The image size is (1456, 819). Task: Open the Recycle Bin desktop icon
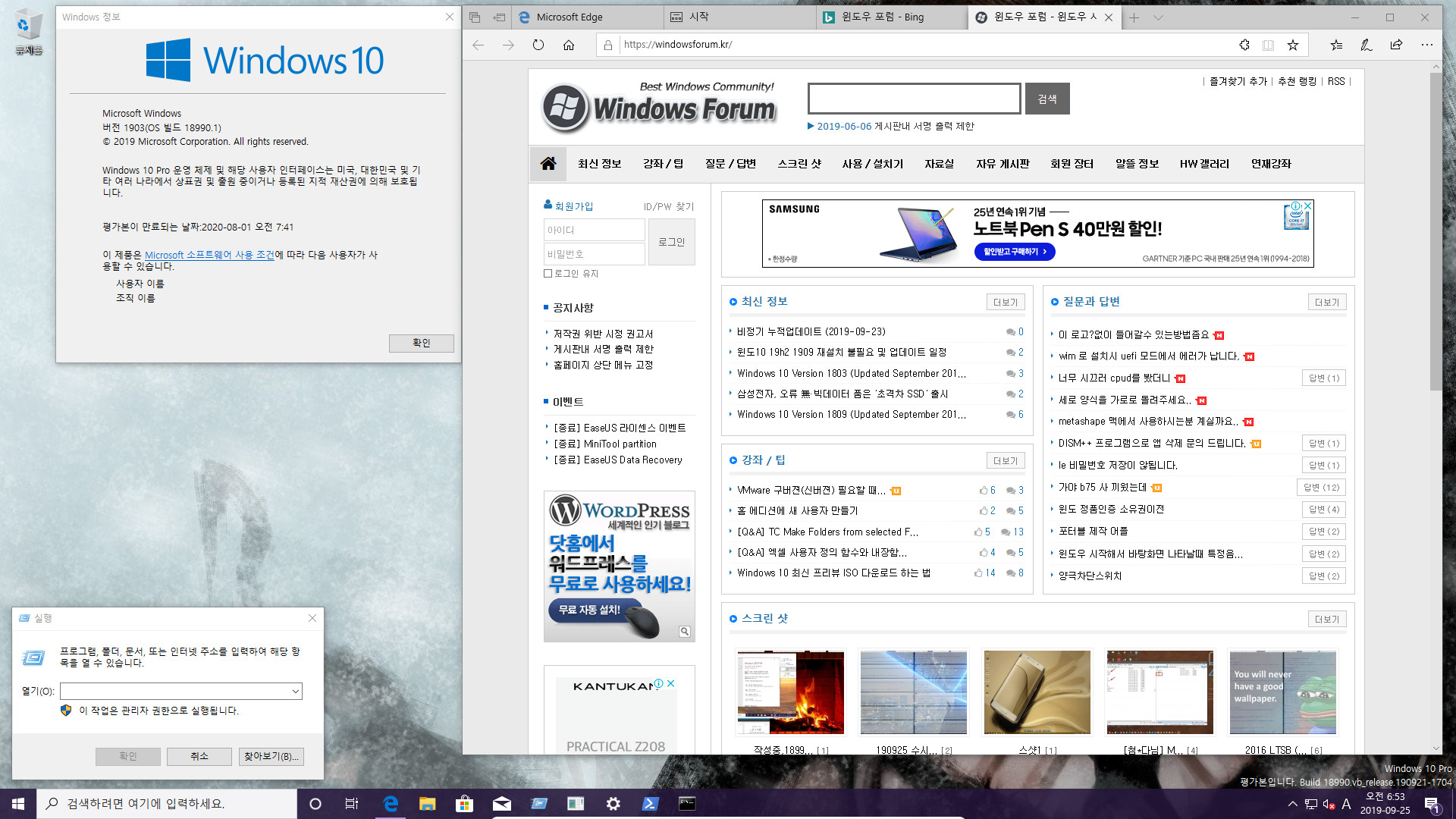click(x=28, y=32)
